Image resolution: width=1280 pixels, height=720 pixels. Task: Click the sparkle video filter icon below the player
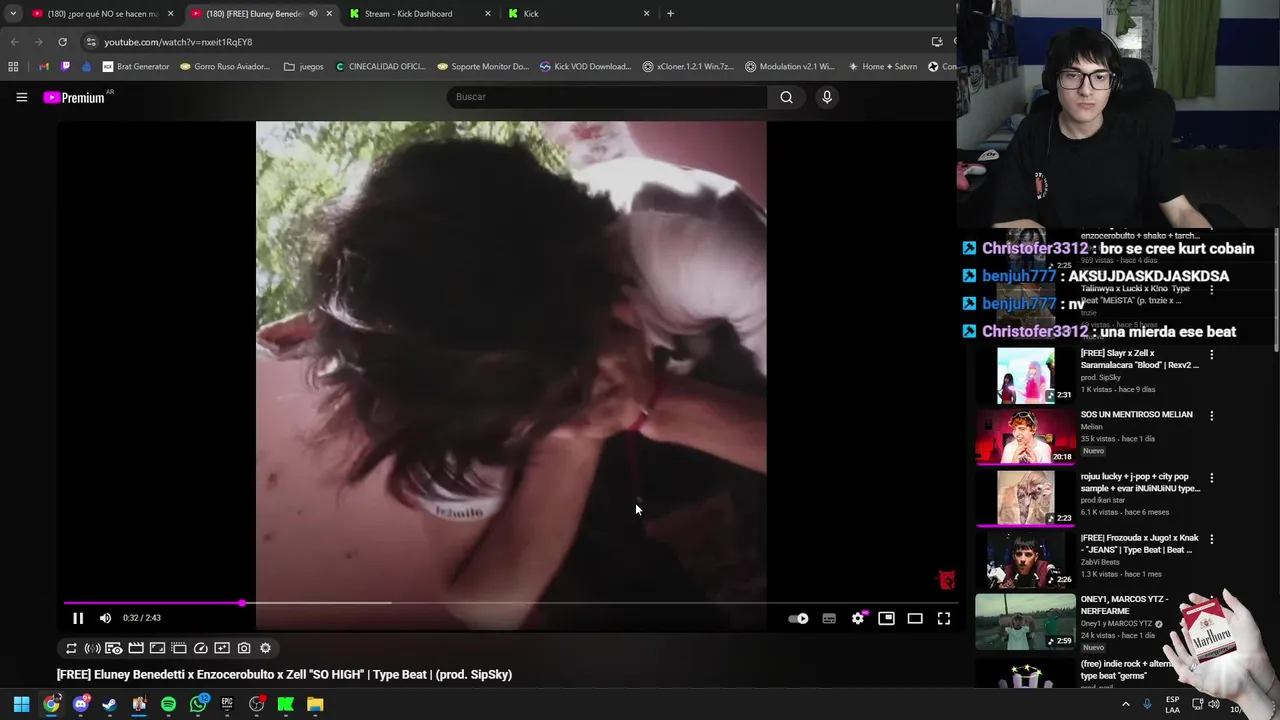coord(222,648)
